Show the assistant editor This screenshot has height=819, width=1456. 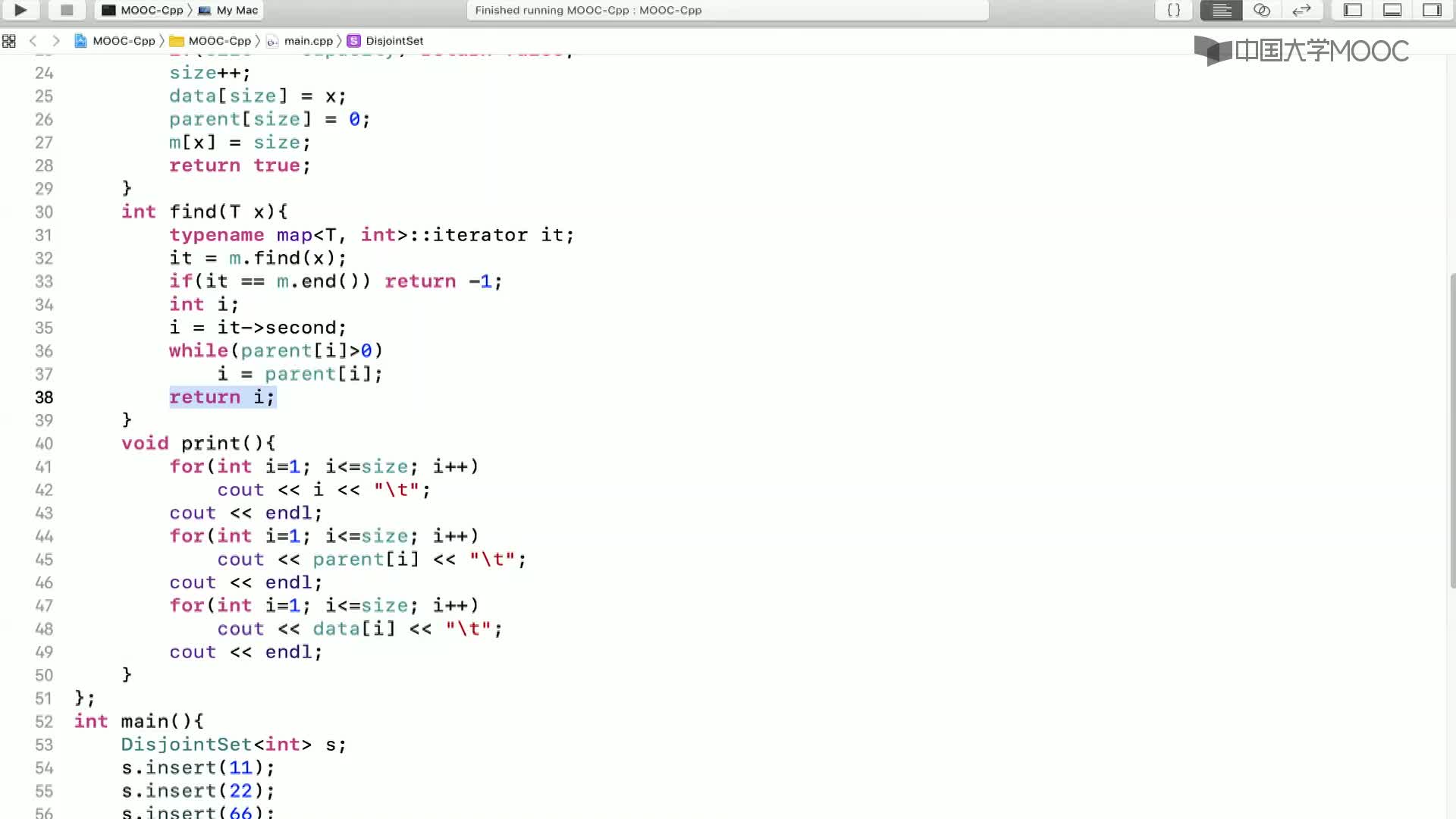point(1262,10)
